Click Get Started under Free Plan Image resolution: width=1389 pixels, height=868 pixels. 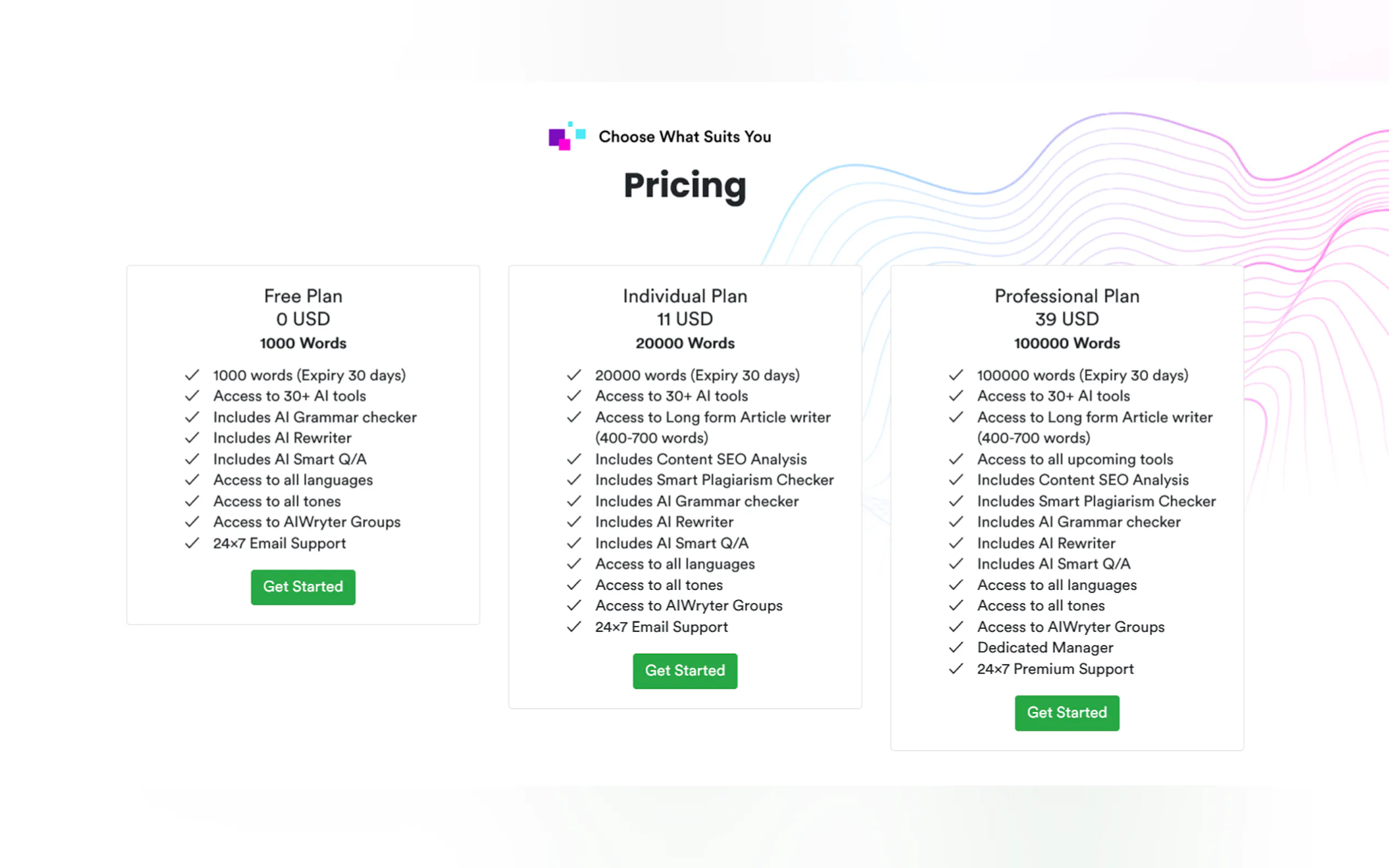302,587
